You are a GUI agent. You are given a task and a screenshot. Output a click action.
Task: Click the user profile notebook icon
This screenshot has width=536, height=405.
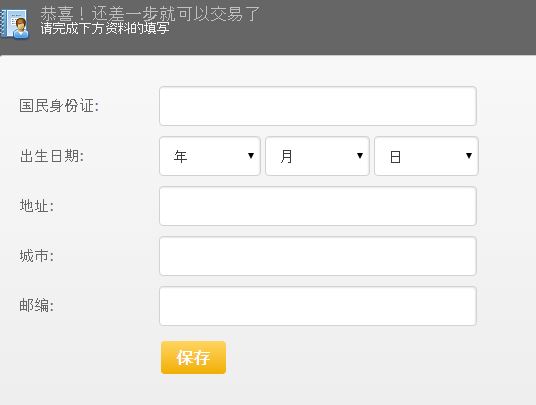[x=14, y=24]
